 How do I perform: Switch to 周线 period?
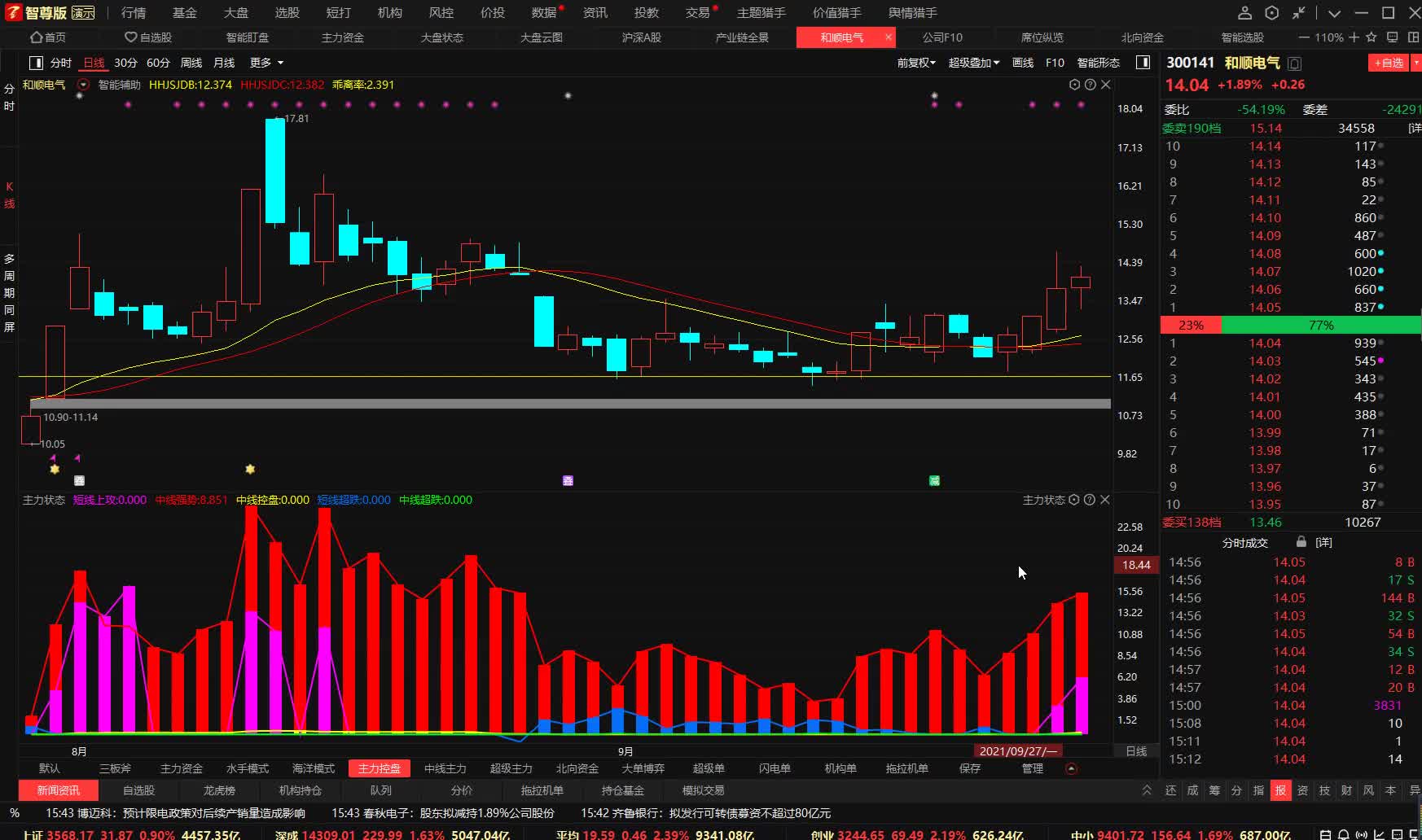click(191, 63)
